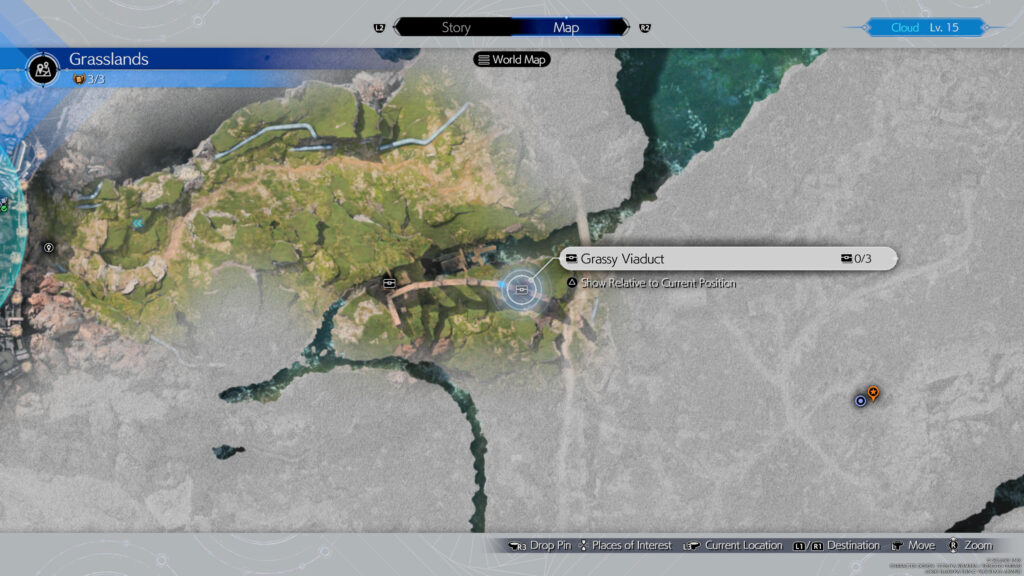Click the 0/3 treasure counter
Image resolution: width=1024 pixels, height=576 pixels.
click(x=856, y=259)
